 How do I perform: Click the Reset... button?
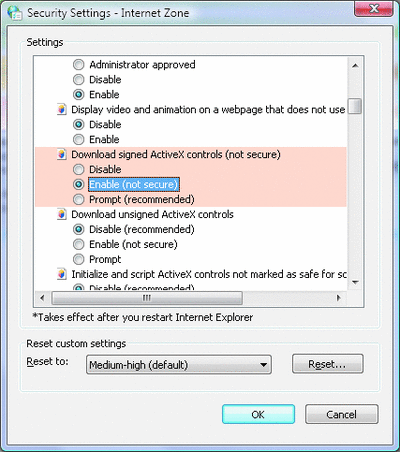coord(328,364)
